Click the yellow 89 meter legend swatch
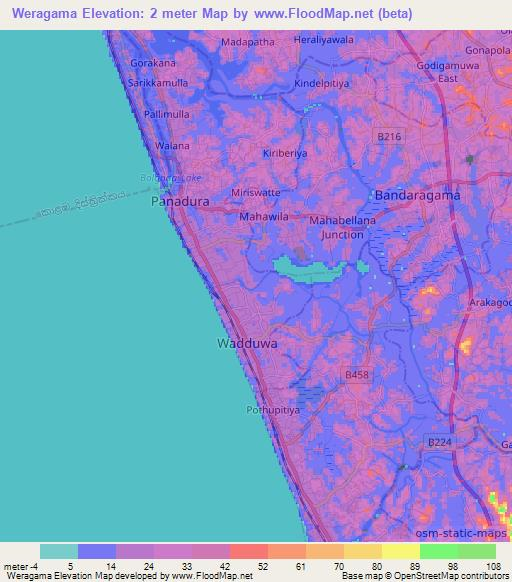Screen dimensions: 512x582 click(401, 551)
